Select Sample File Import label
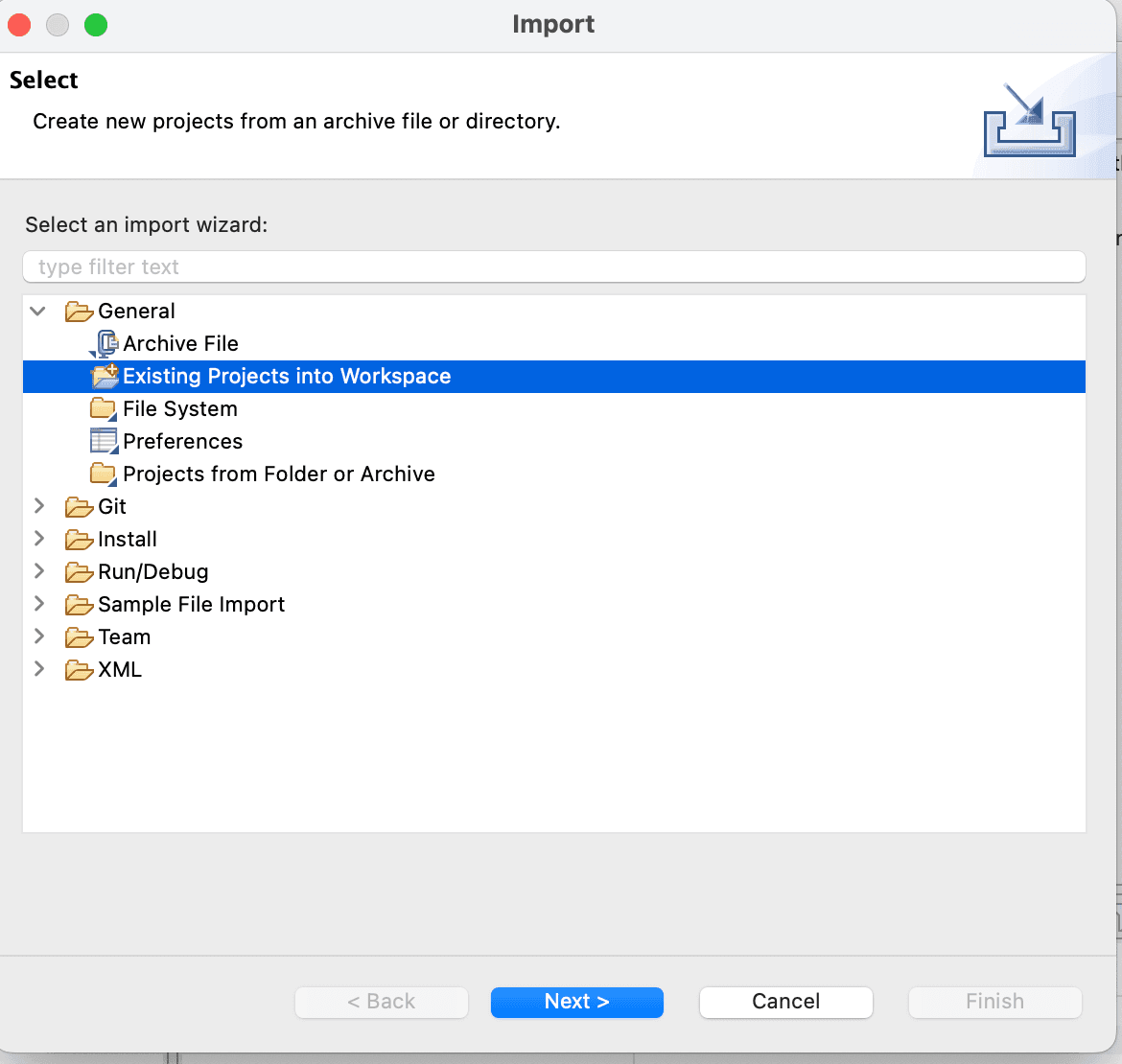Screen dimensions: 1122x1064 click(x=191, y=605)
